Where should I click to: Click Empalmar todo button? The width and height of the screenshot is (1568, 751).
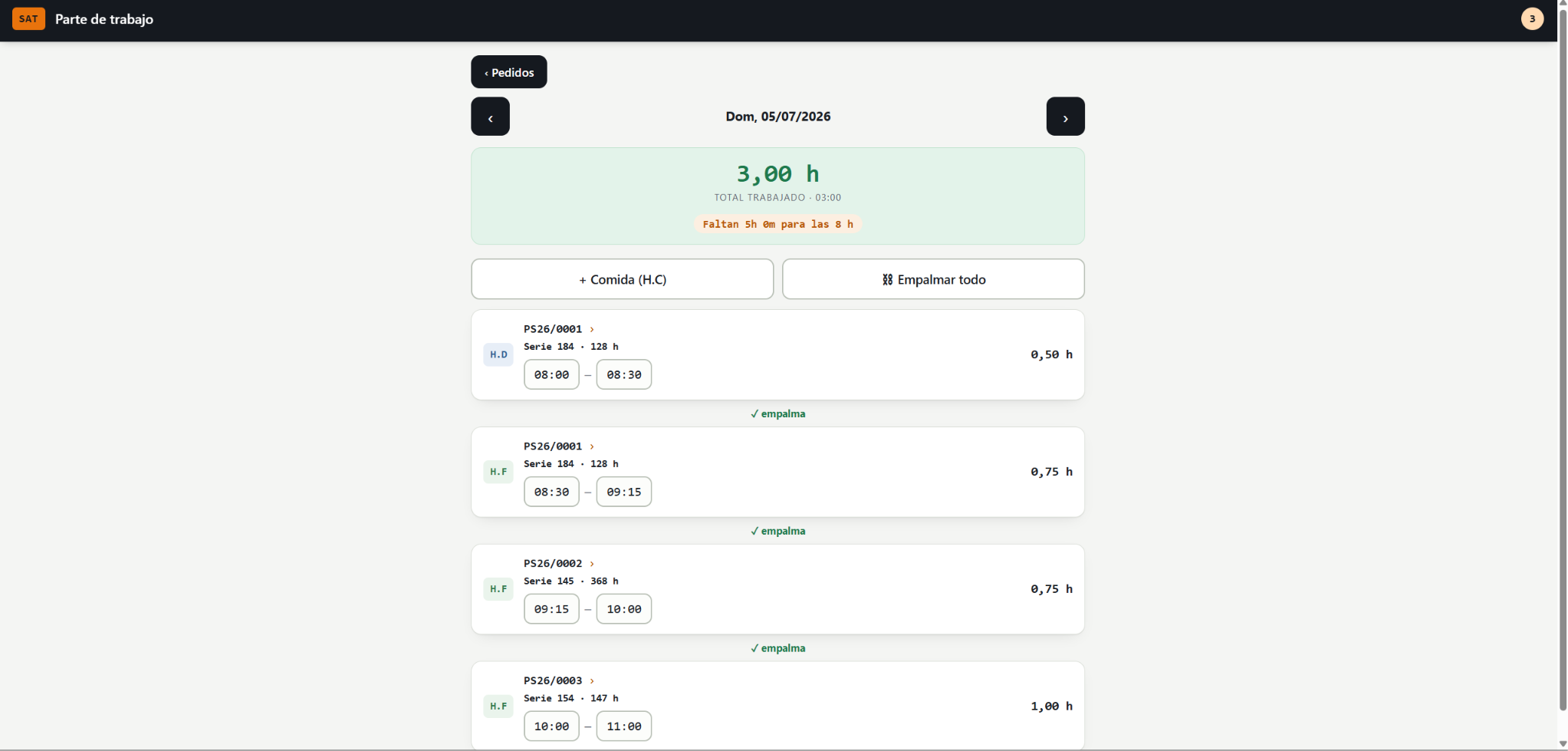pyautogui.click(x=933, y=279)
